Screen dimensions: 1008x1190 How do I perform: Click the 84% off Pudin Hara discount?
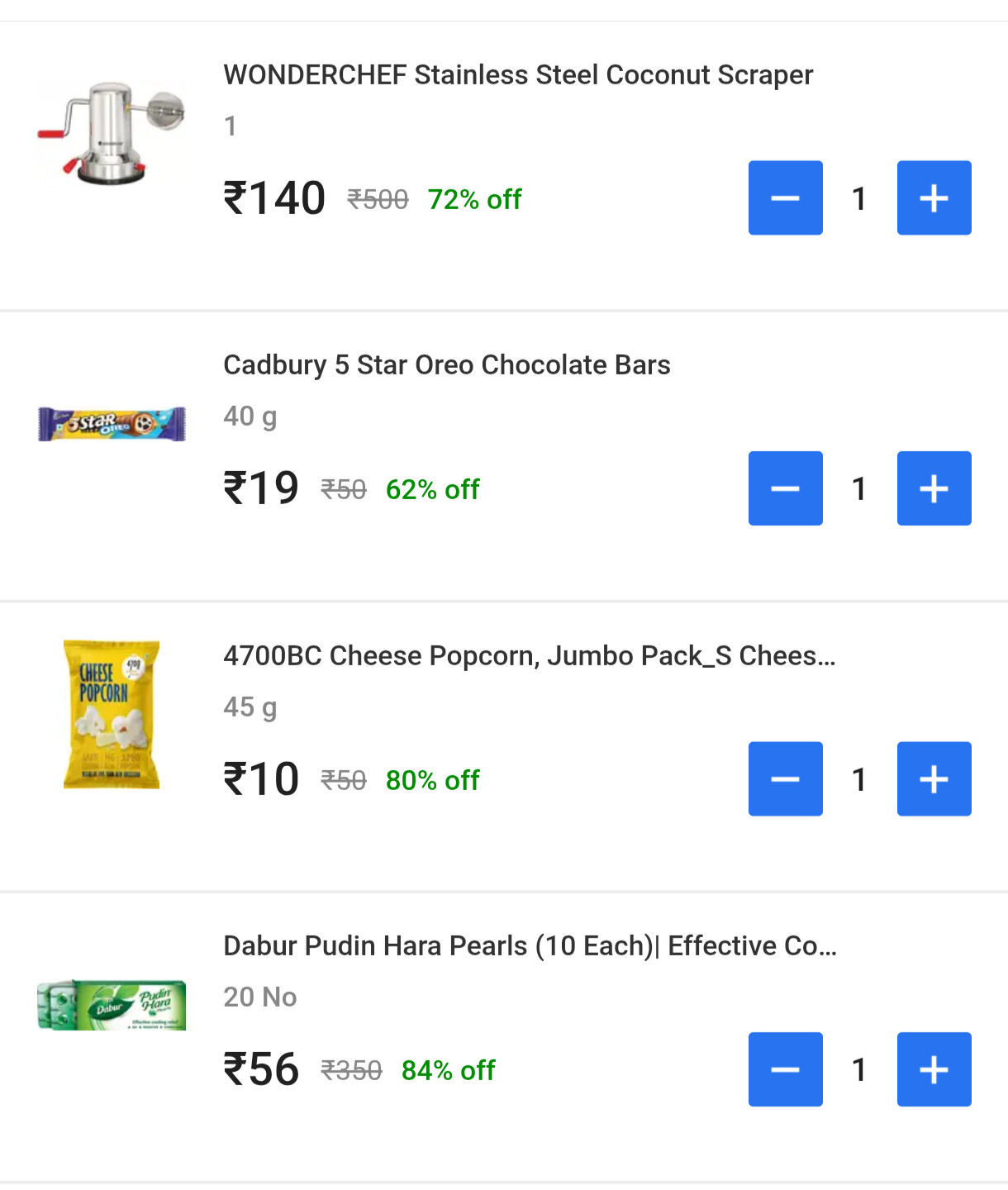point(448,1070)
